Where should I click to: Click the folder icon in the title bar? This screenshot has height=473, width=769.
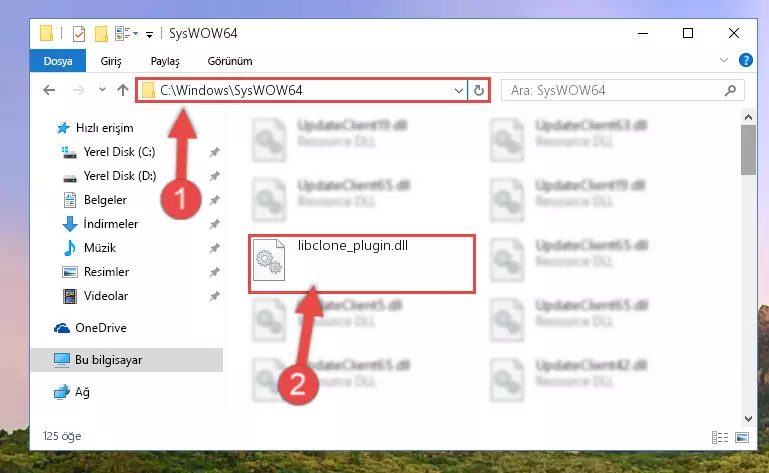(x=47, y=33)
